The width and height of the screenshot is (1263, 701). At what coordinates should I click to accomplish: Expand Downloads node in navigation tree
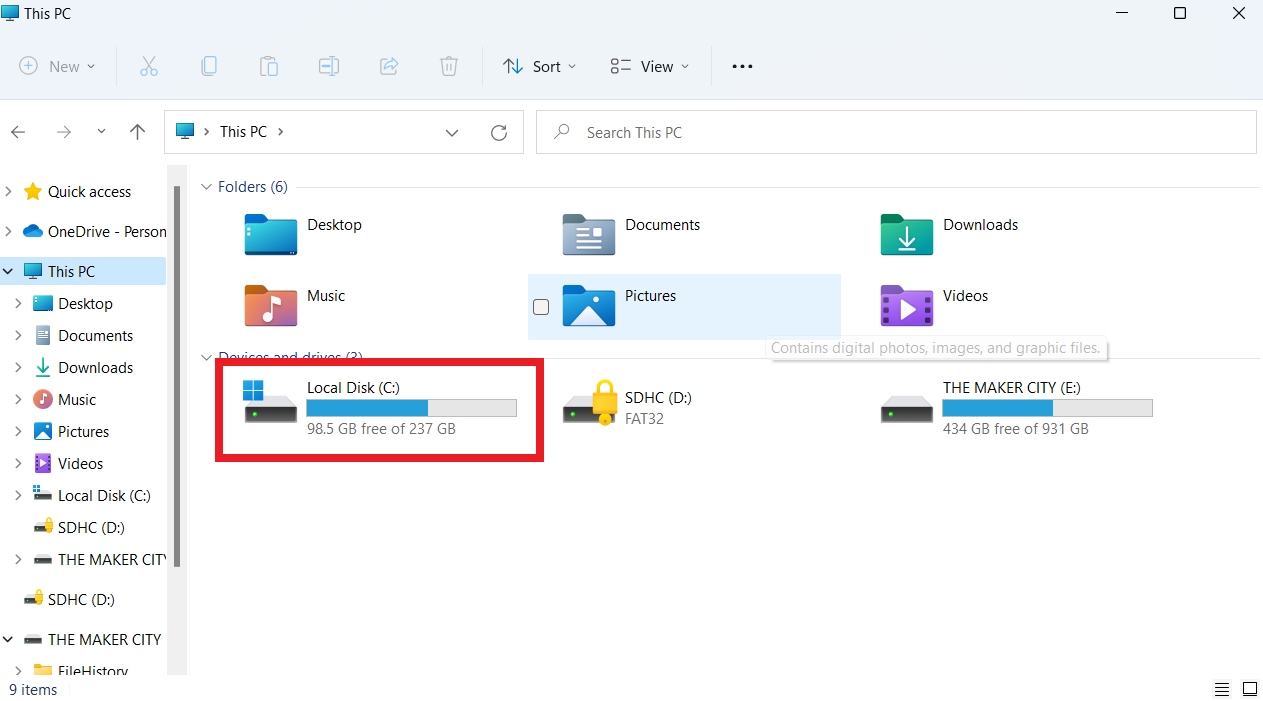click(x=18, y=367)
